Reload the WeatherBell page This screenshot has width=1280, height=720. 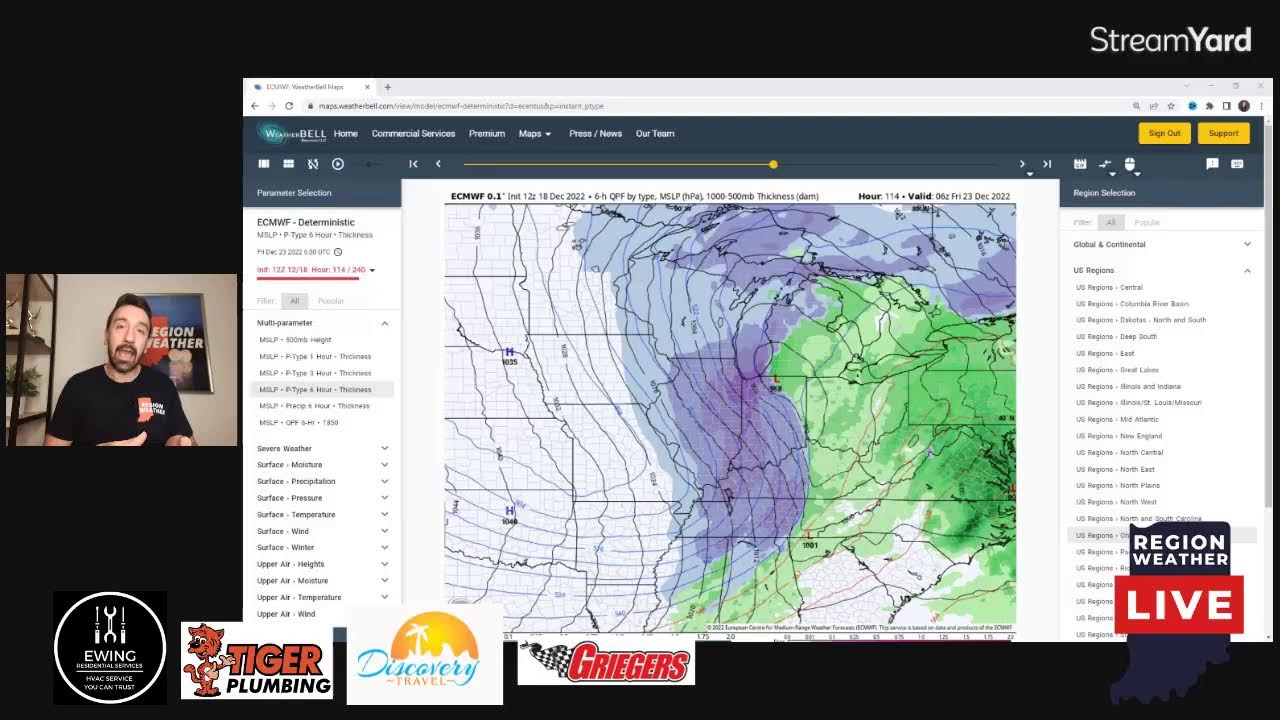pos(289,106)
